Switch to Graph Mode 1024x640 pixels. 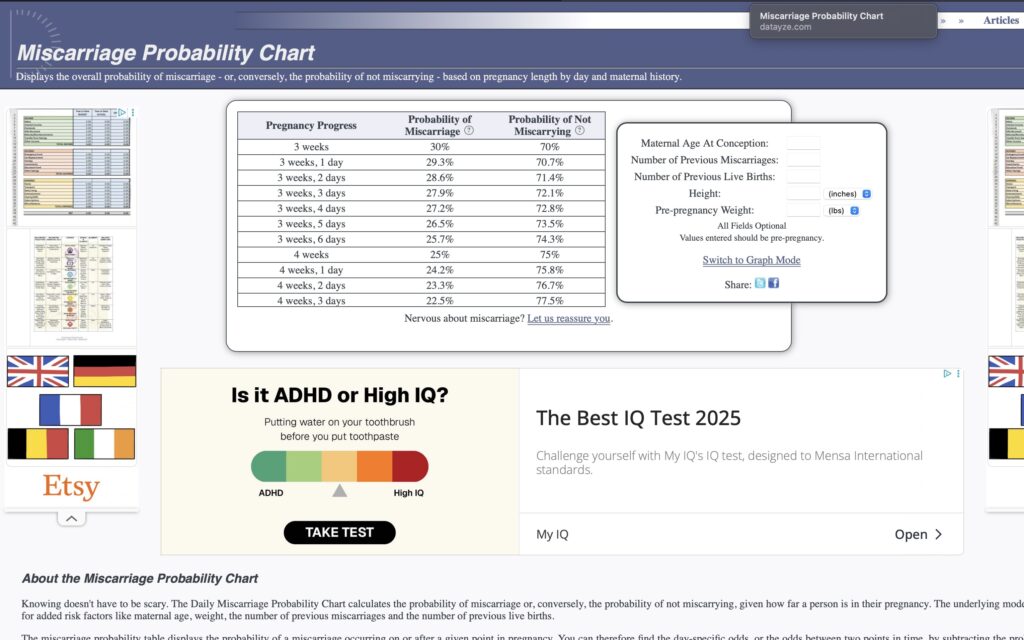coord(751,260)
